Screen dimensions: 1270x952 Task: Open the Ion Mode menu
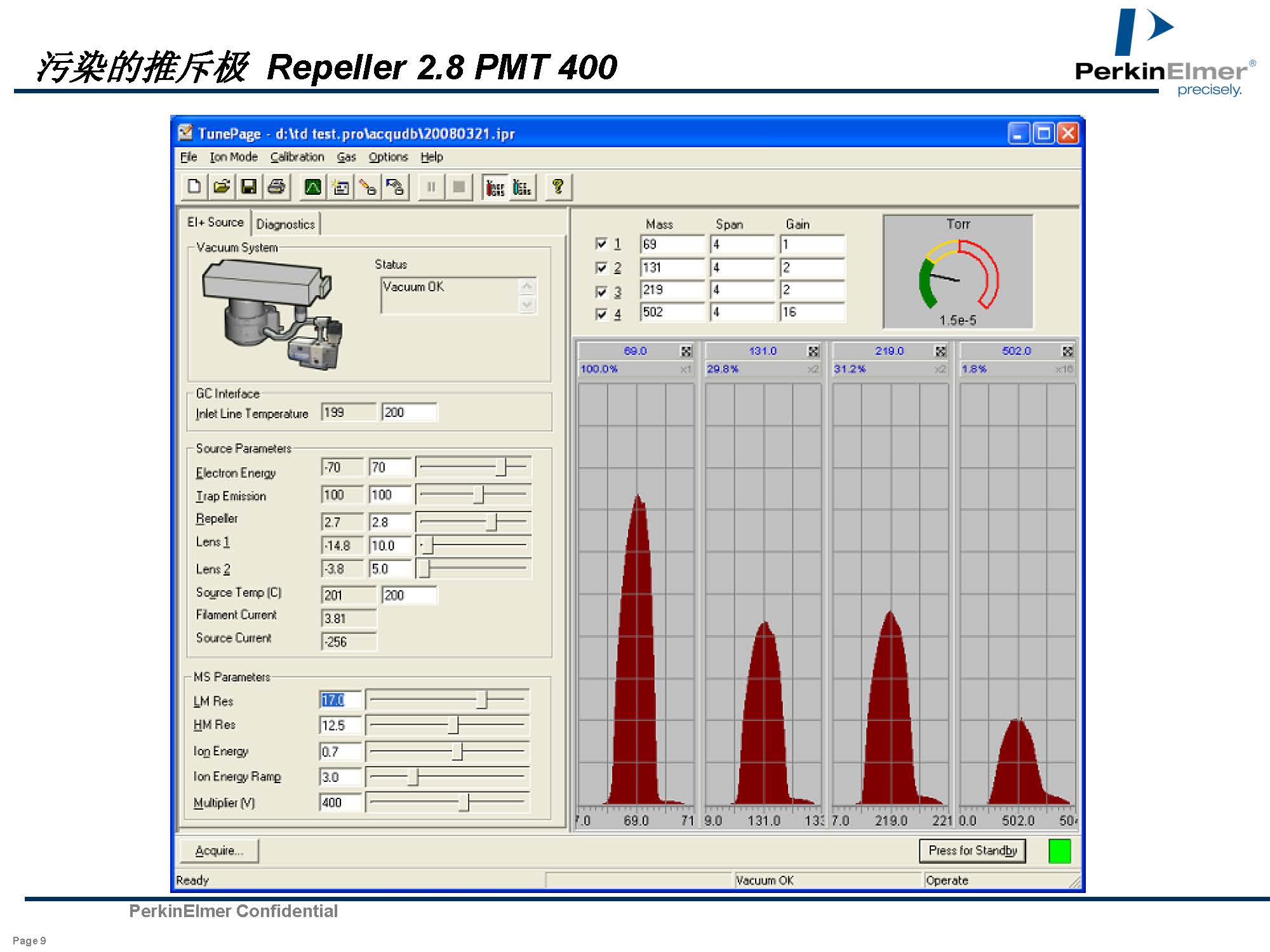pos(234,157)
